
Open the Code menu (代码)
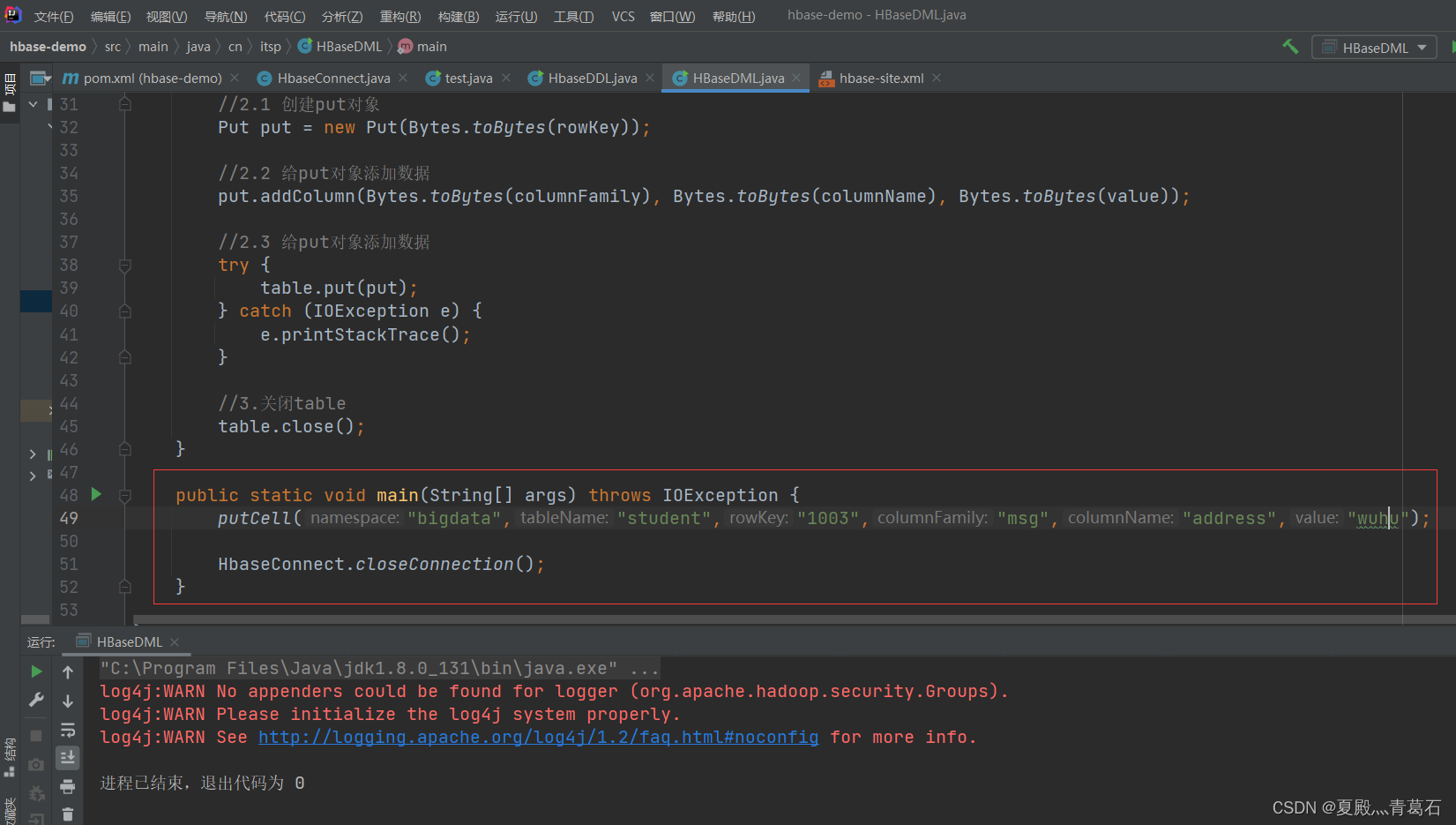(x=285, y=17)
